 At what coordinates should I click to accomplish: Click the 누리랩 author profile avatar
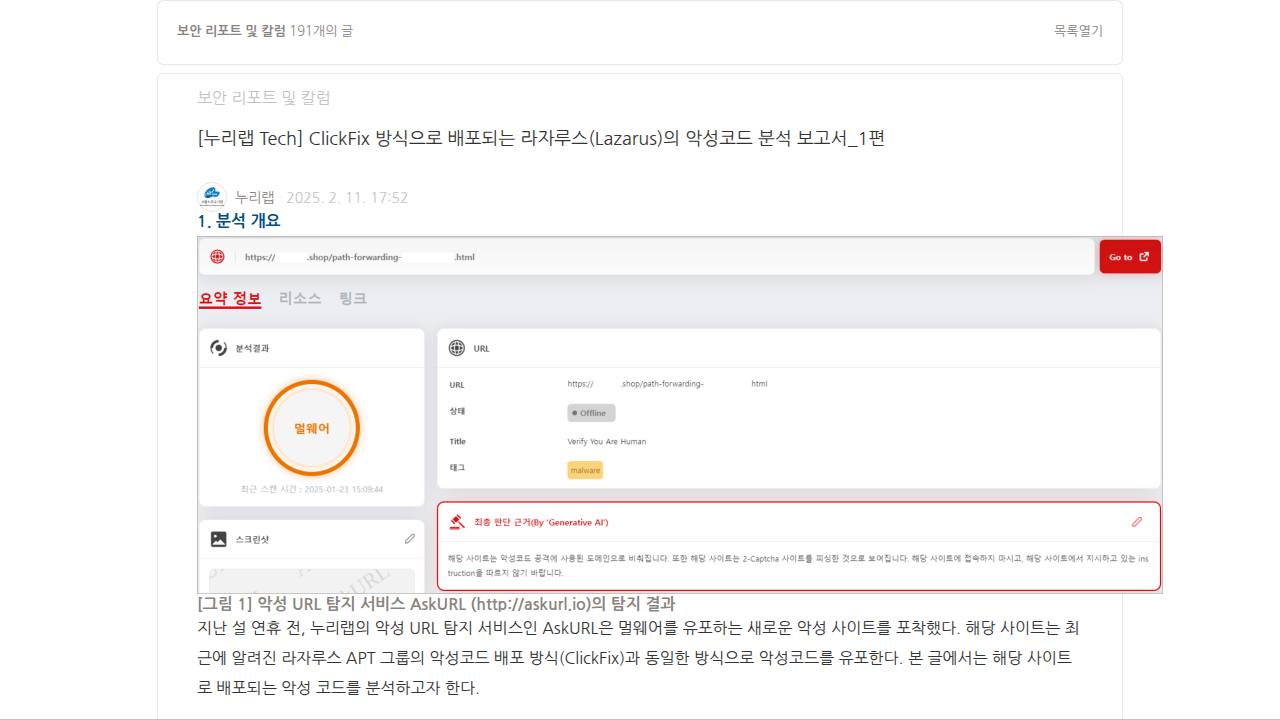(212, 197)
